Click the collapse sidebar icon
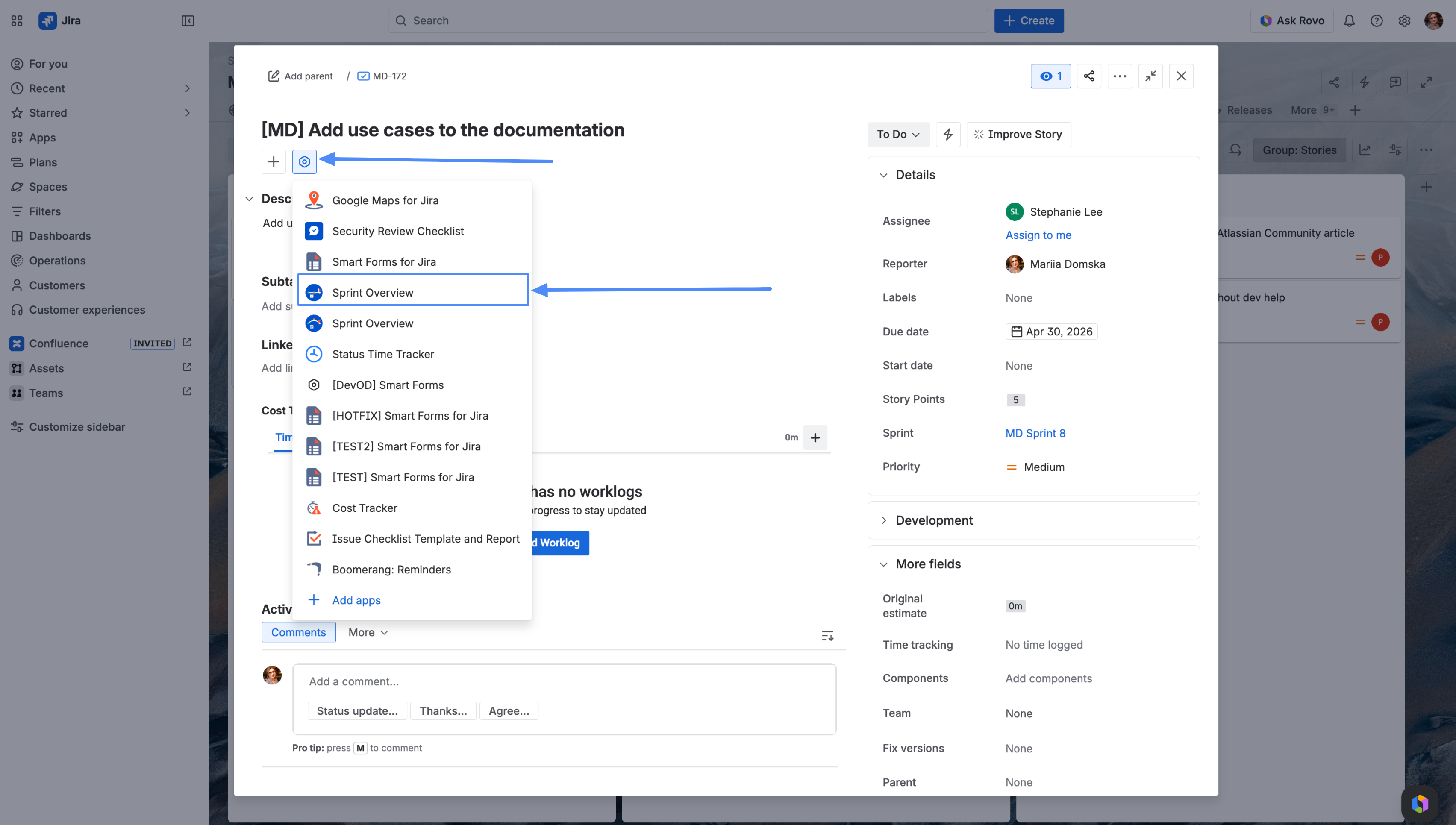1456x825 pixels. pyautogui.click(x=188, y=21)
